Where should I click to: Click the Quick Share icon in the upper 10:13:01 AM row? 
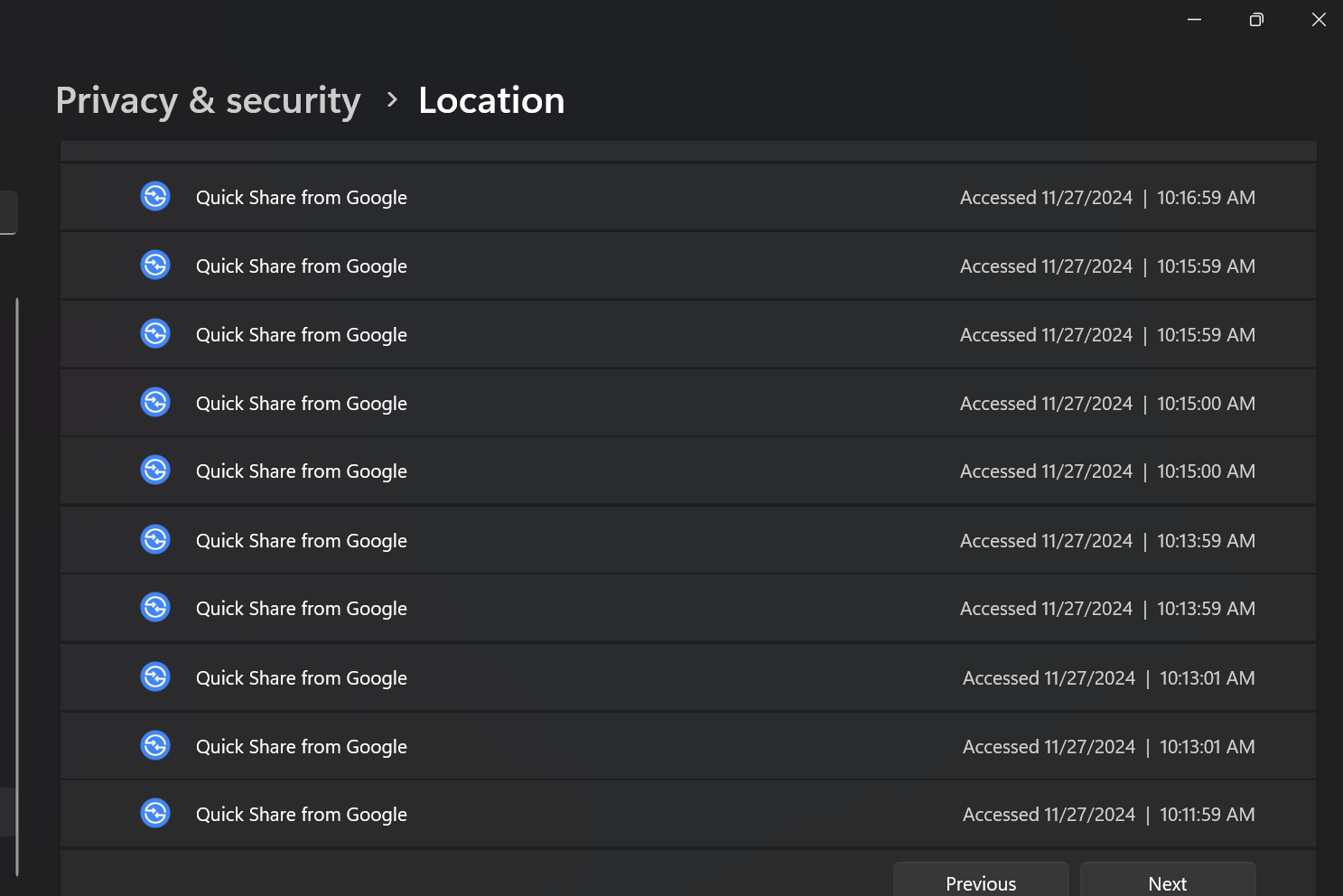155,677
